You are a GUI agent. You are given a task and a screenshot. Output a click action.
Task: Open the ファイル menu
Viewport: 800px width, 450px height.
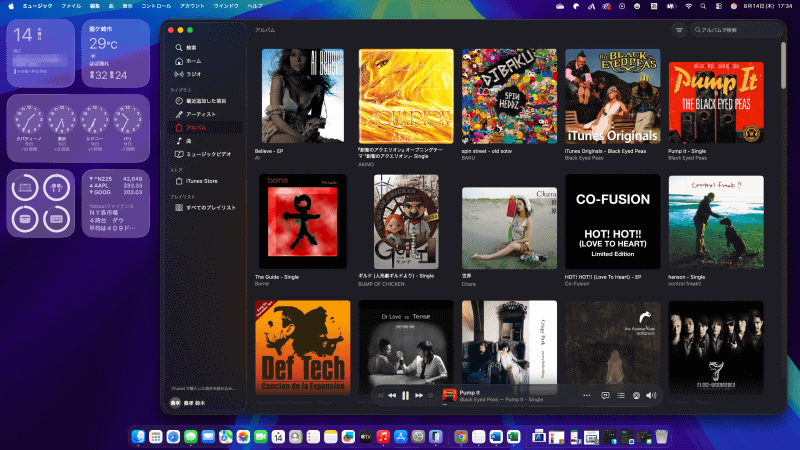tap(71, 6)
